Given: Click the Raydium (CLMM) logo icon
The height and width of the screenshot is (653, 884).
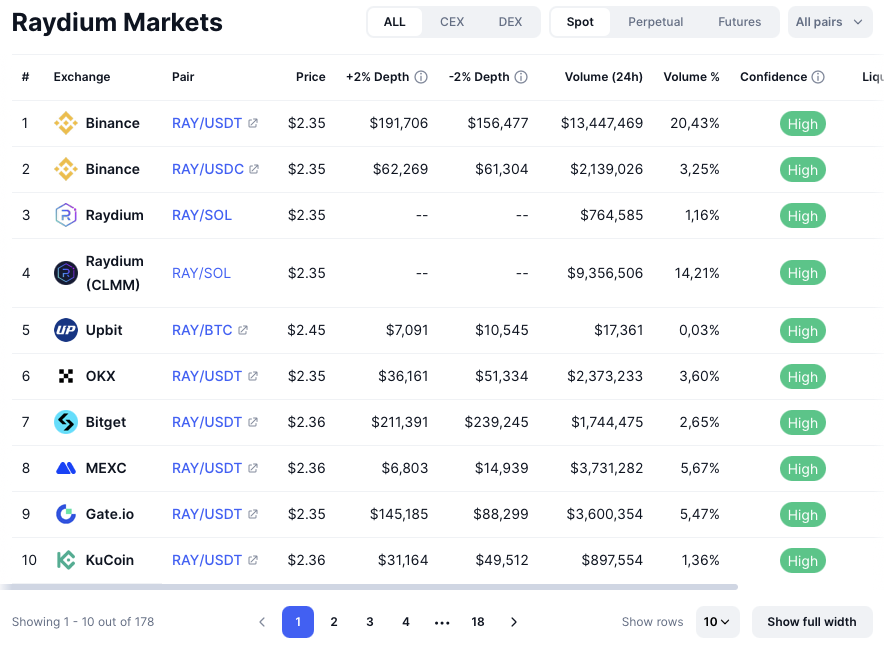Looking at the screenshot, I should (65, 273).
